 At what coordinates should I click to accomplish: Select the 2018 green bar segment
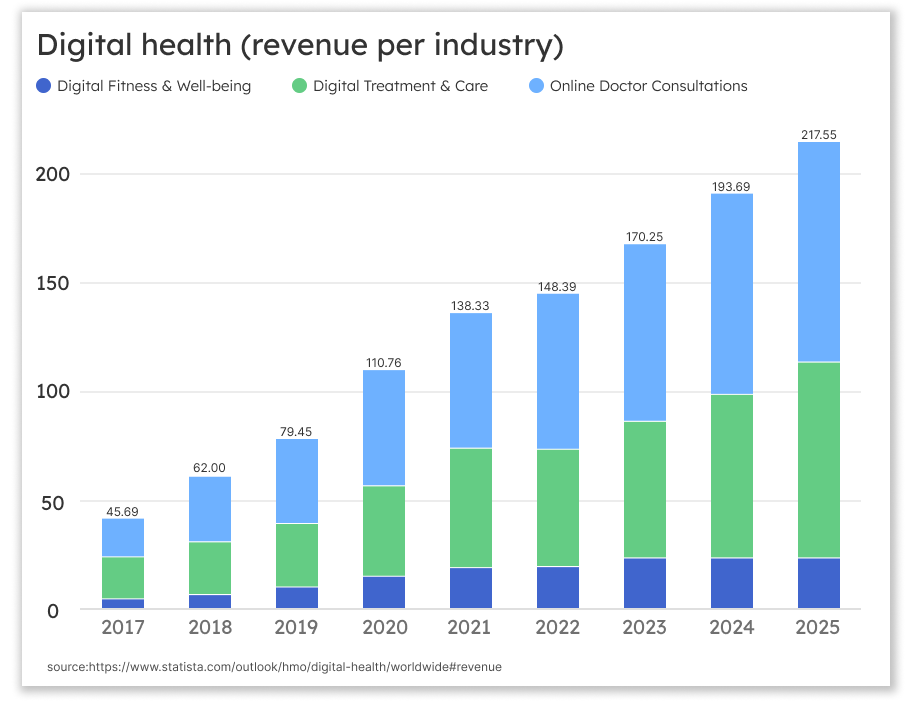coord(210,568)
